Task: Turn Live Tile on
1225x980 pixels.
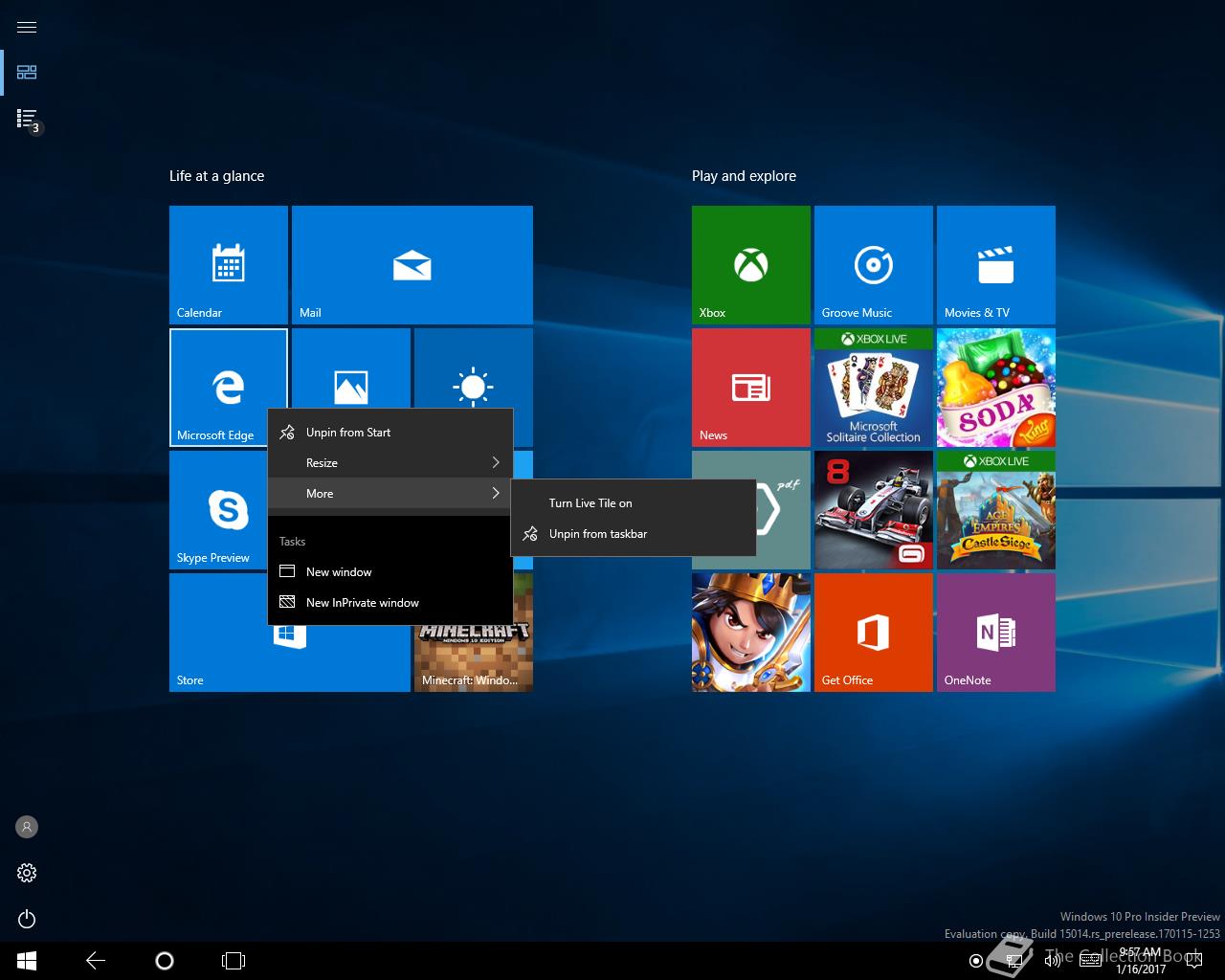Action: pyautogui.click(x=634, y=502)
